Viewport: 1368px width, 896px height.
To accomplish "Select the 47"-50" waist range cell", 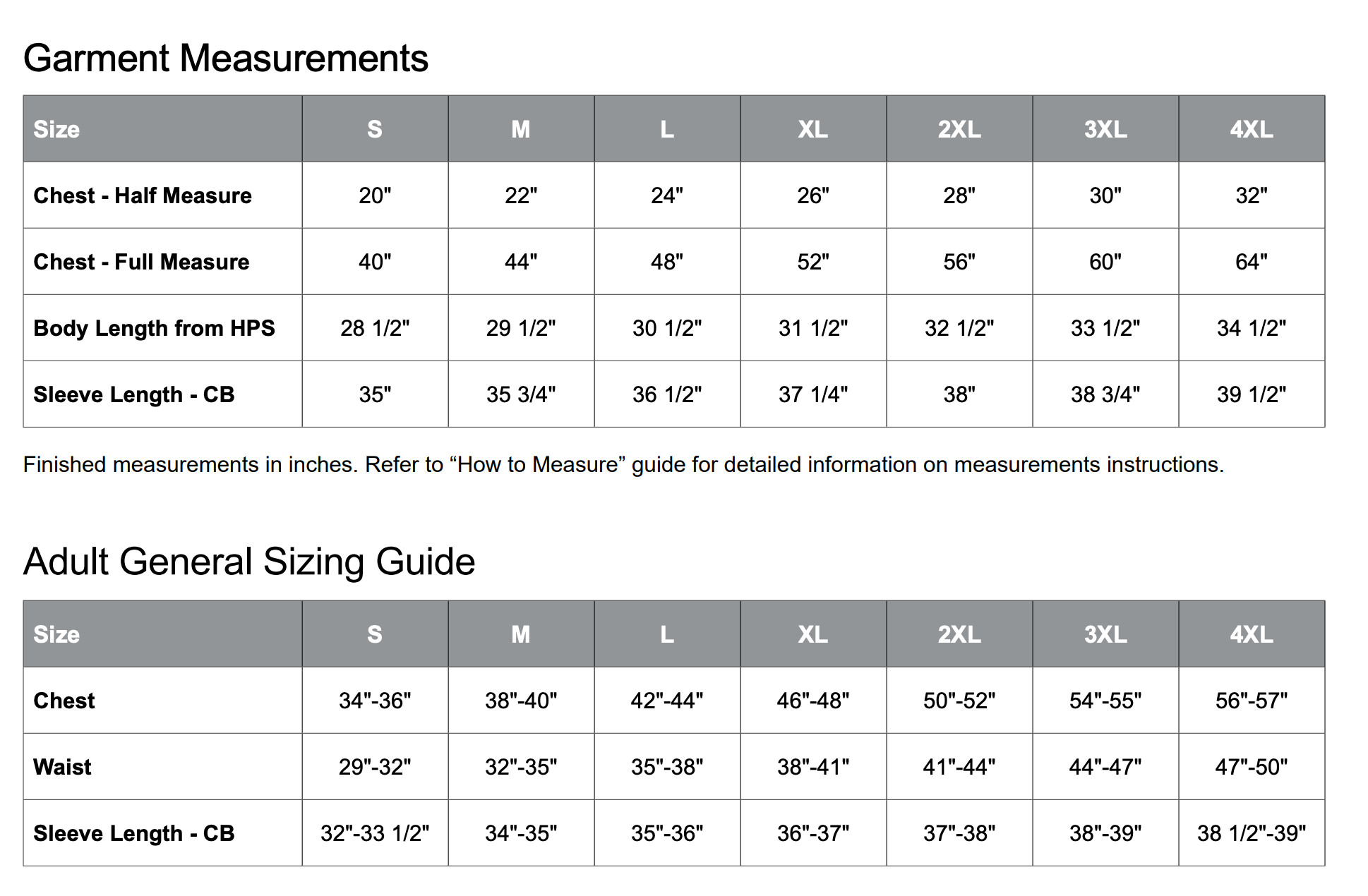I will (x=1251, y=767).
